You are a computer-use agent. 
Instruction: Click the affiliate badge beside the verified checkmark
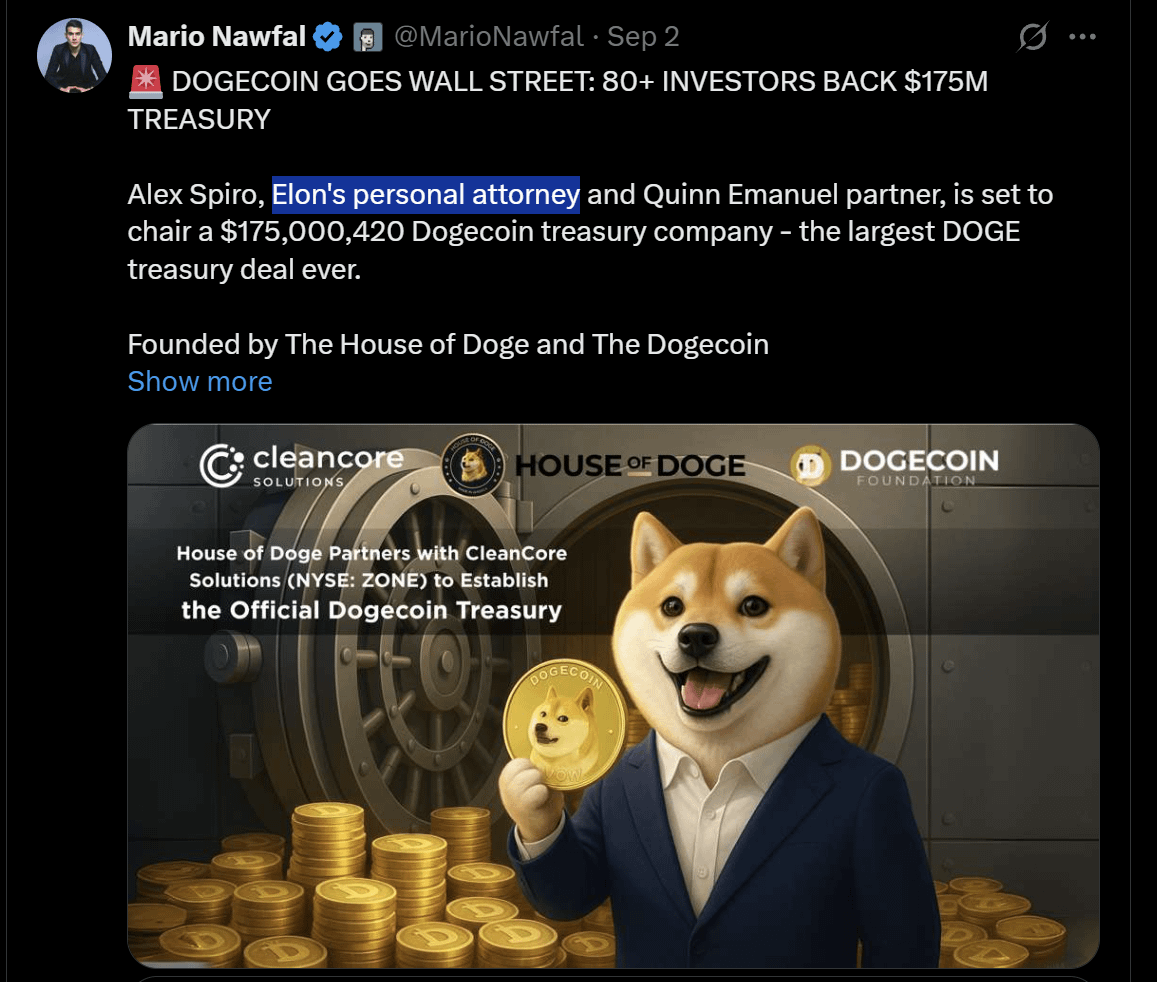[367, 37]
